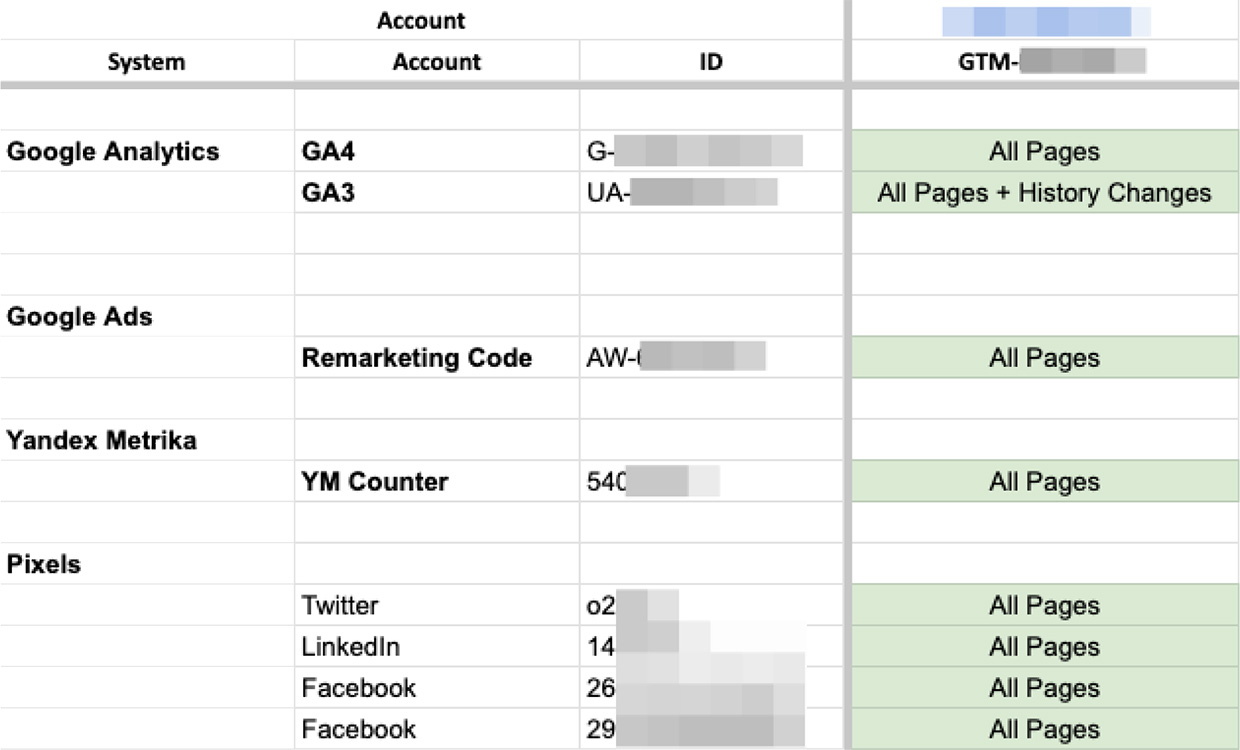Click the ID column header cell

pyautogui.click(x=711, y=62)
